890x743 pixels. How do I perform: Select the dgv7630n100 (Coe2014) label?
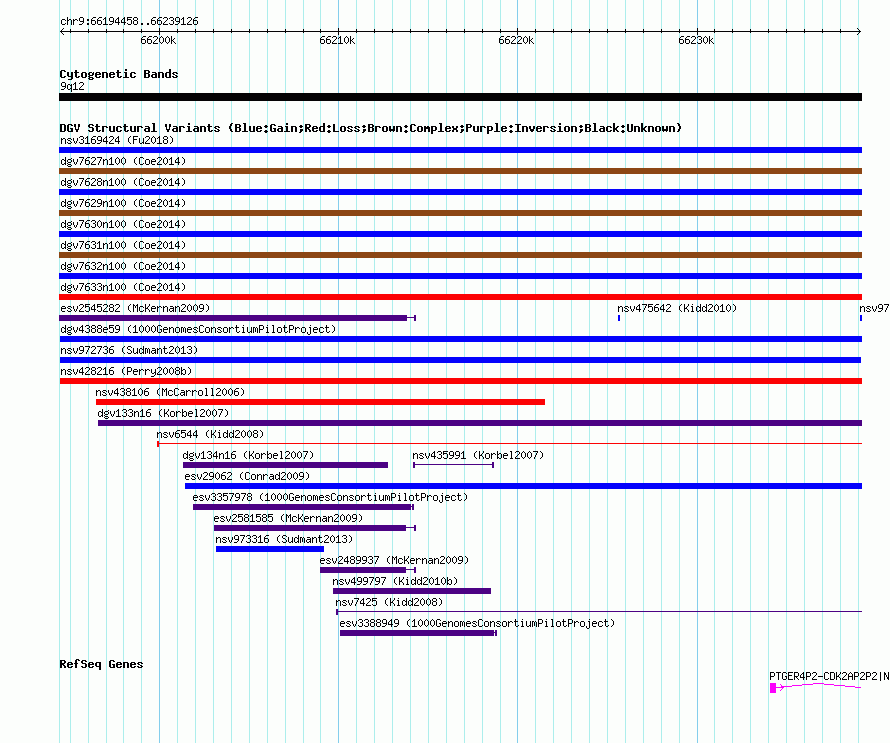[x=123, y=224]
